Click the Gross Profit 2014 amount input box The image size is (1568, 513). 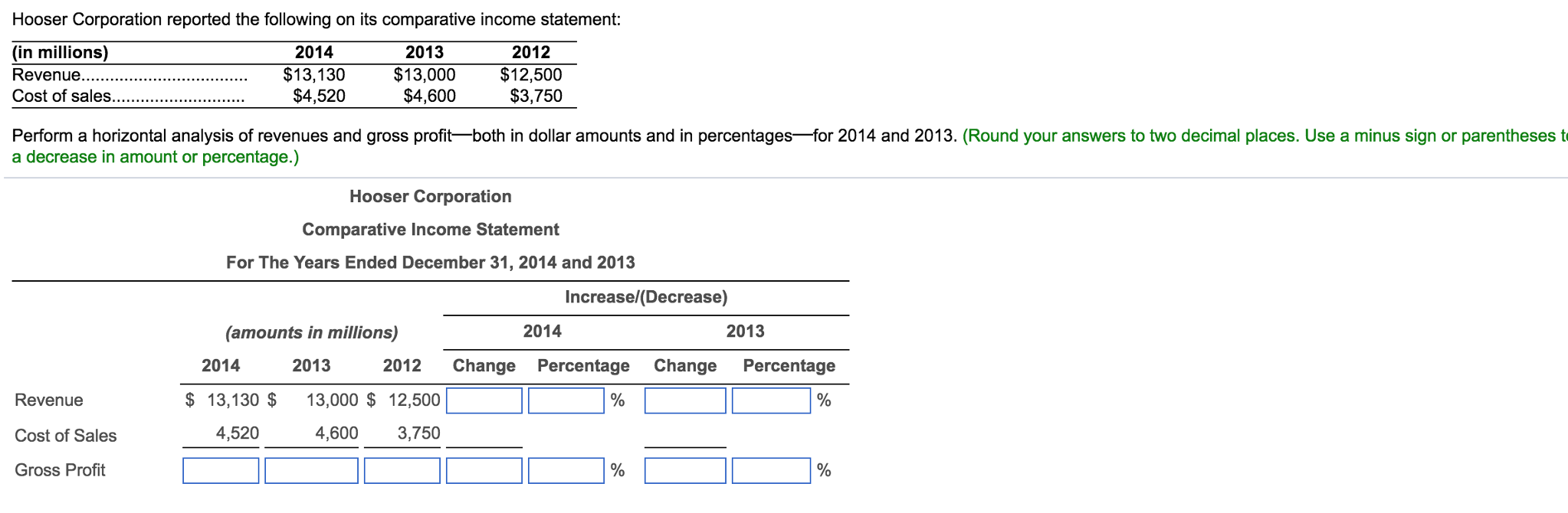tap(221, 470)
